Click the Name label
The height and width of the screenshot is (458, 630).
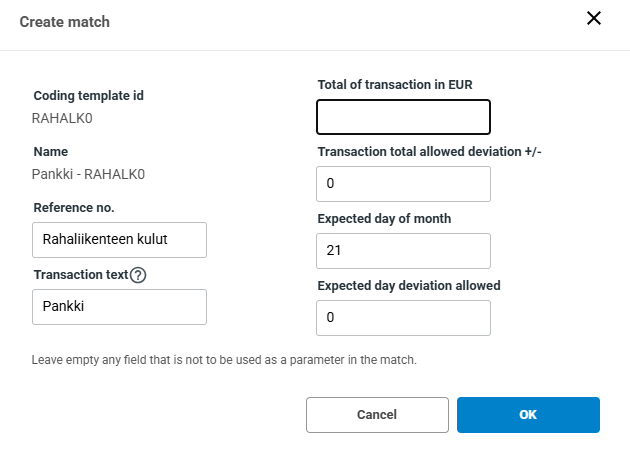coord(50,152)
